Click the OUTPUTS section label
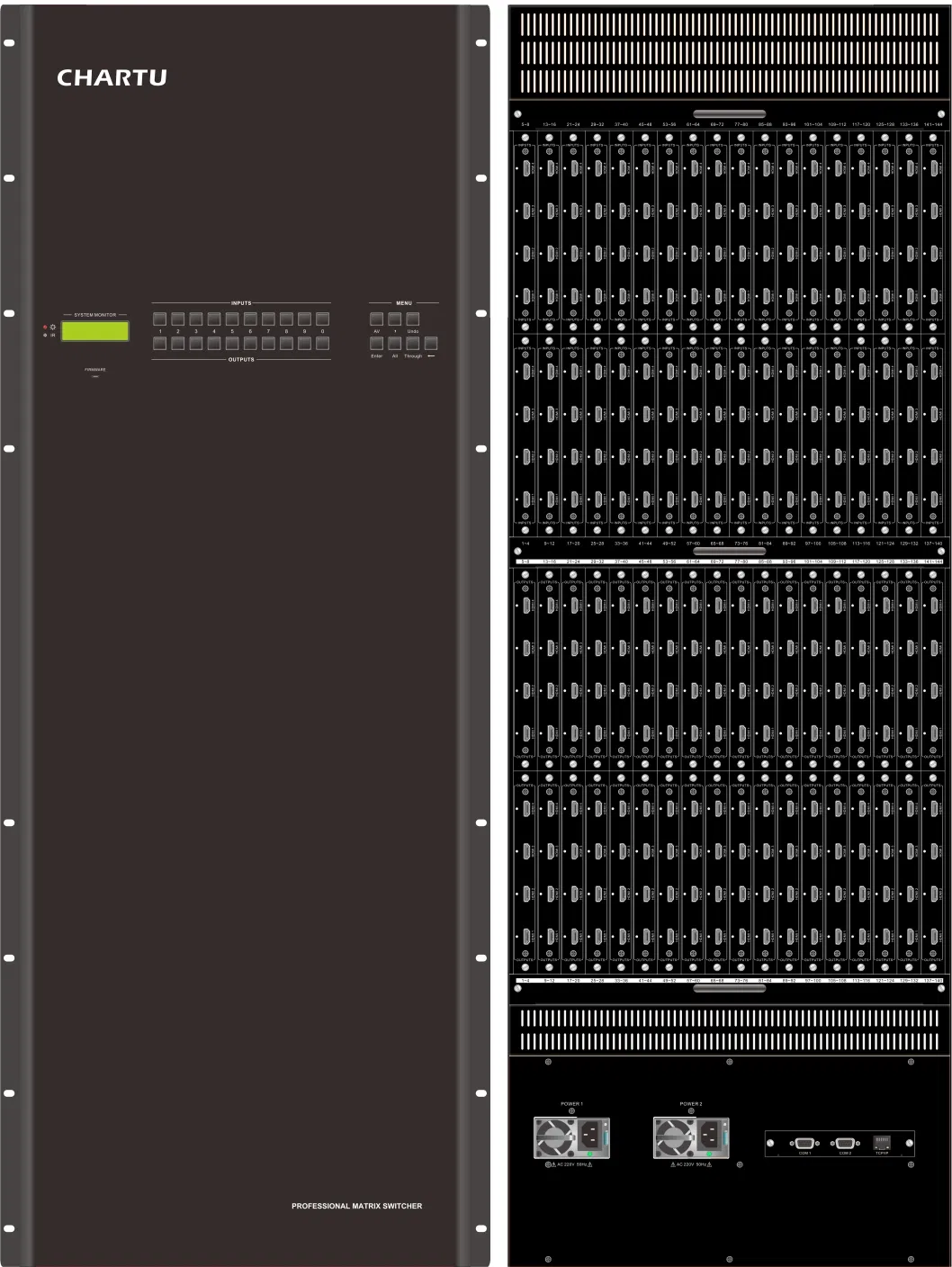This screenshot has width=952, height=1267. (x=239, y=358)
